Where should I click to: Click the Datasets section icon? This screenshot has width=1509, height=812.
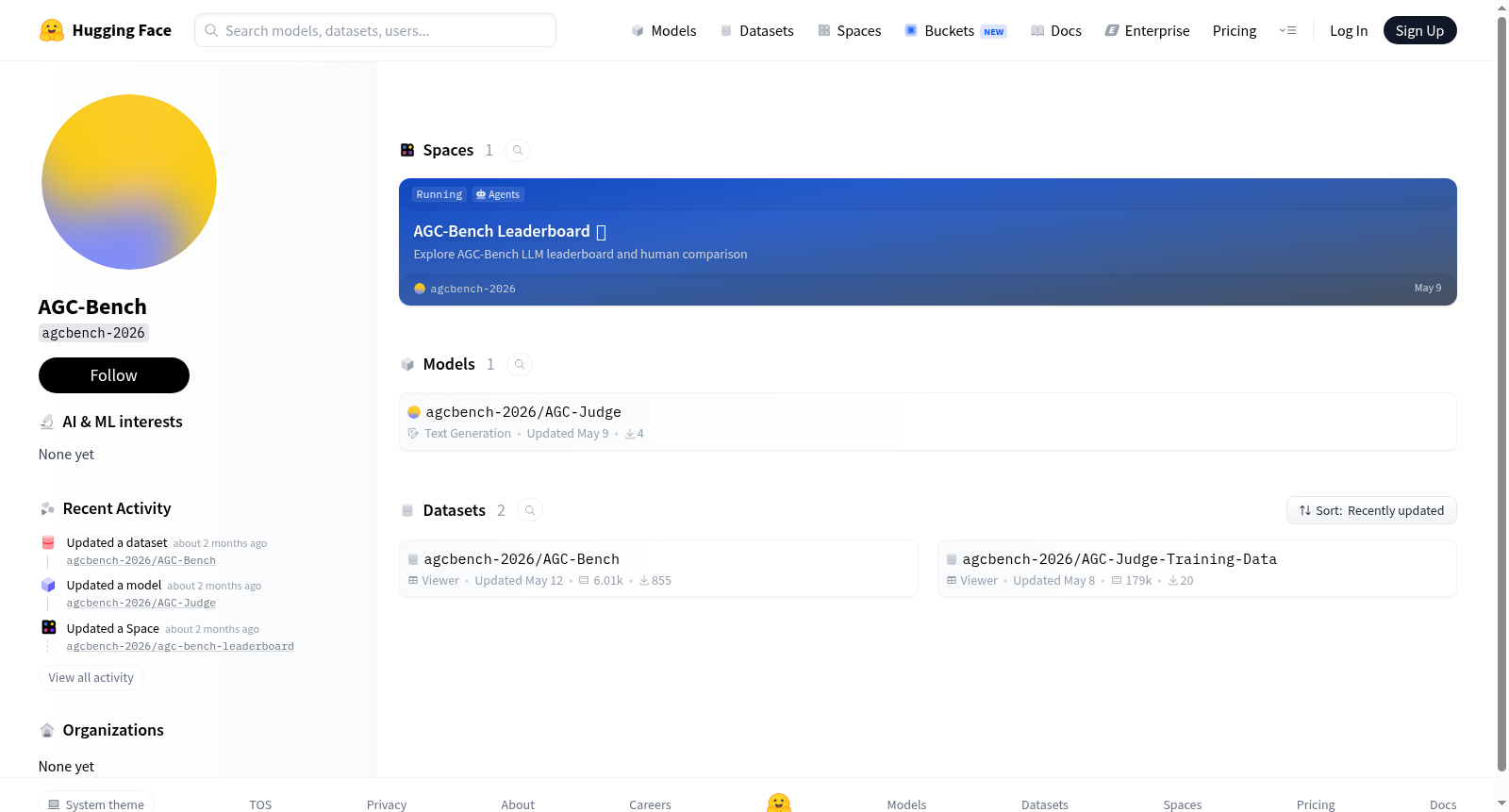click(x=407, y=510)
